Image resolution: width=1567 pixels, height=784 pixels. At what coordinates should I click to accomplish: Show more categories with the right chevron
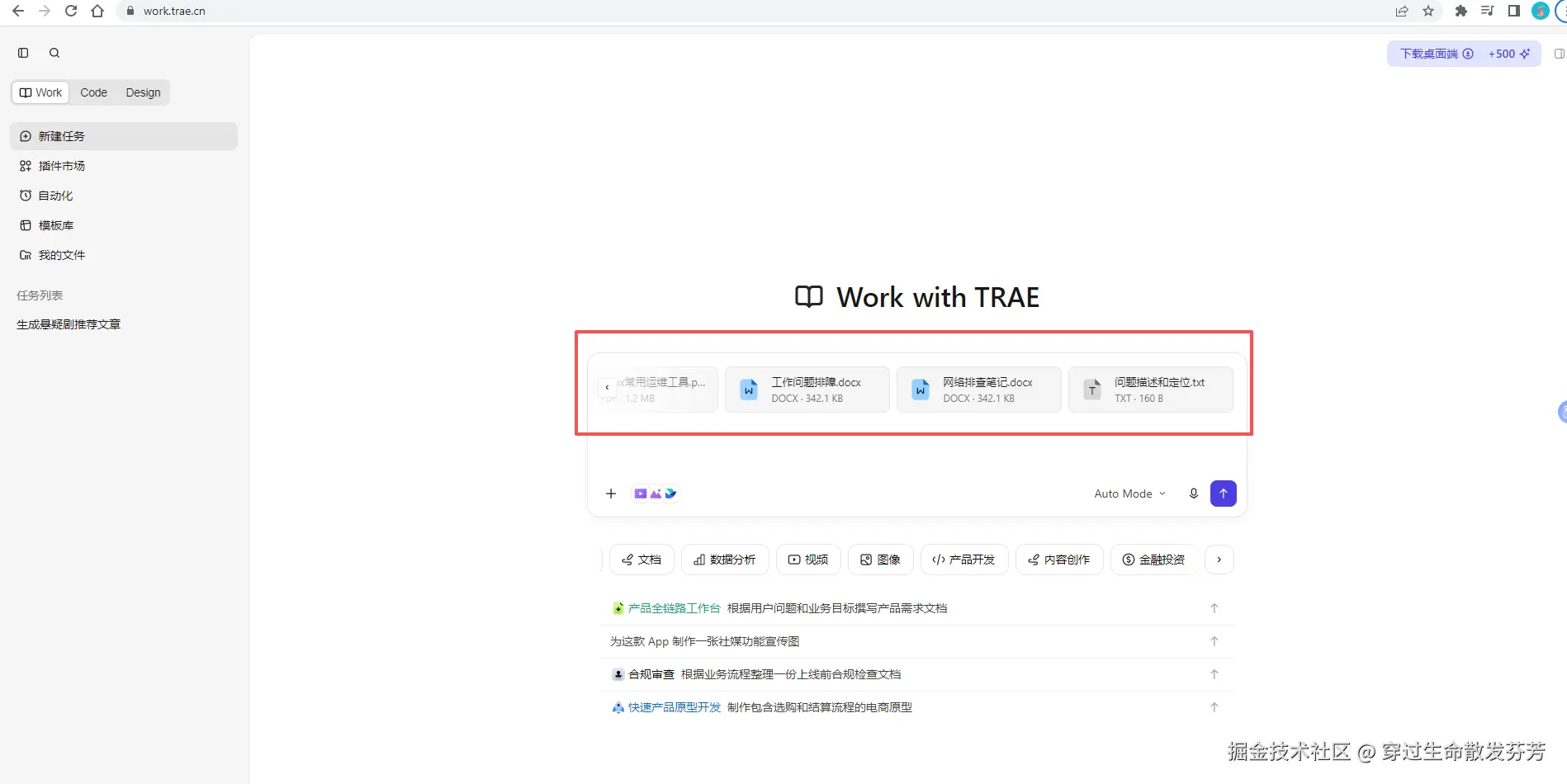tap(1219, 560)
